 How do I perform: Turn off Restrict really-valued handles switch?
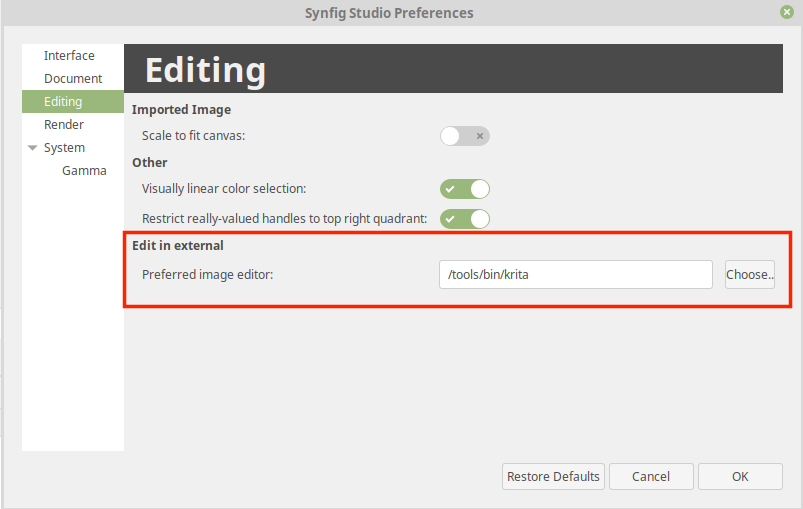(464, 219)
